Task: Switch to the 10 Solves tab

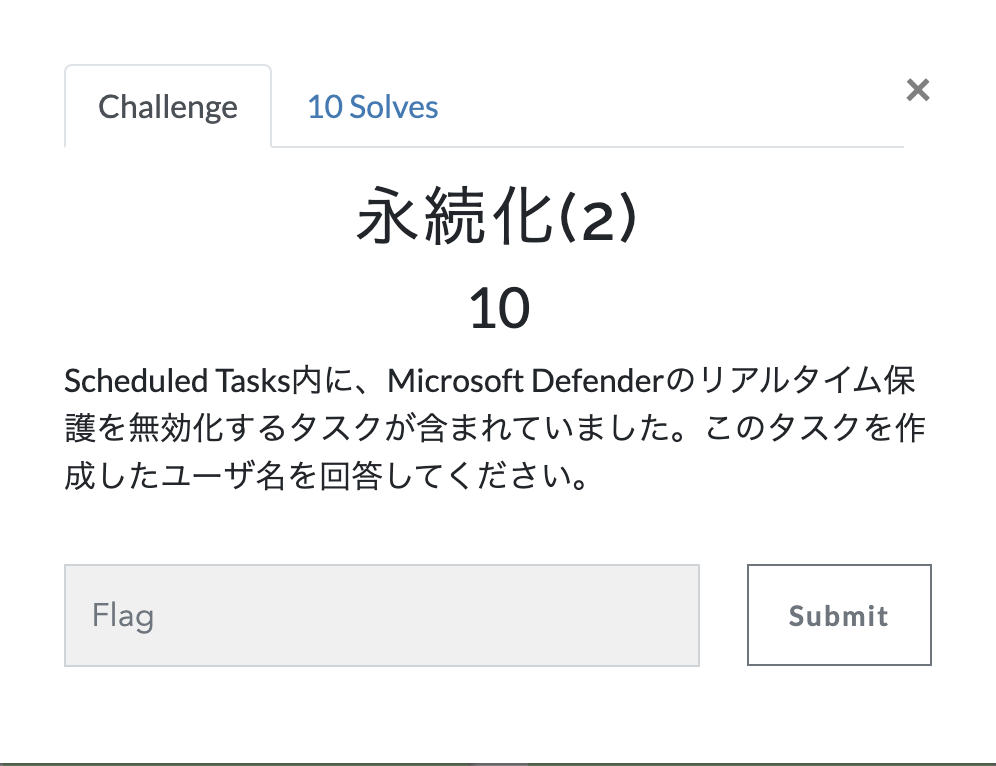Action: click(x=373, y=107)
